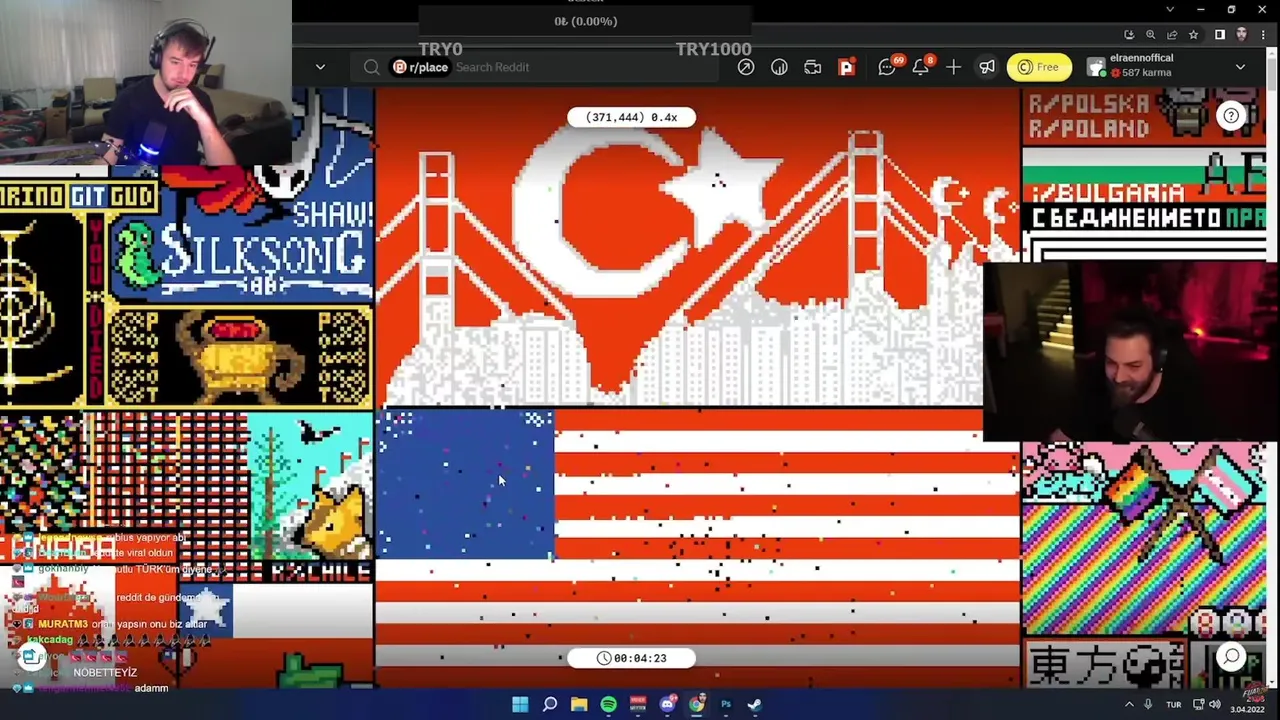Image resolution: width=1280 pixels, height=720 pixels.
Task: Open Windows taskbar search
Action: pyautogui.click(x=550, y=704)
